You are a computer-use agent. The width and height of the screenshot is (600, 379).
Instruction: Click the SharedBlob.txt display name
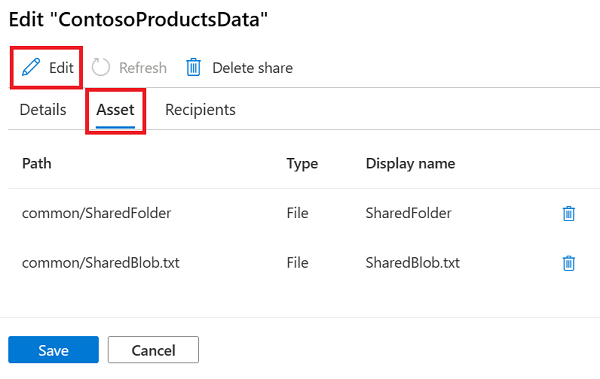click(x=413, y=263)
